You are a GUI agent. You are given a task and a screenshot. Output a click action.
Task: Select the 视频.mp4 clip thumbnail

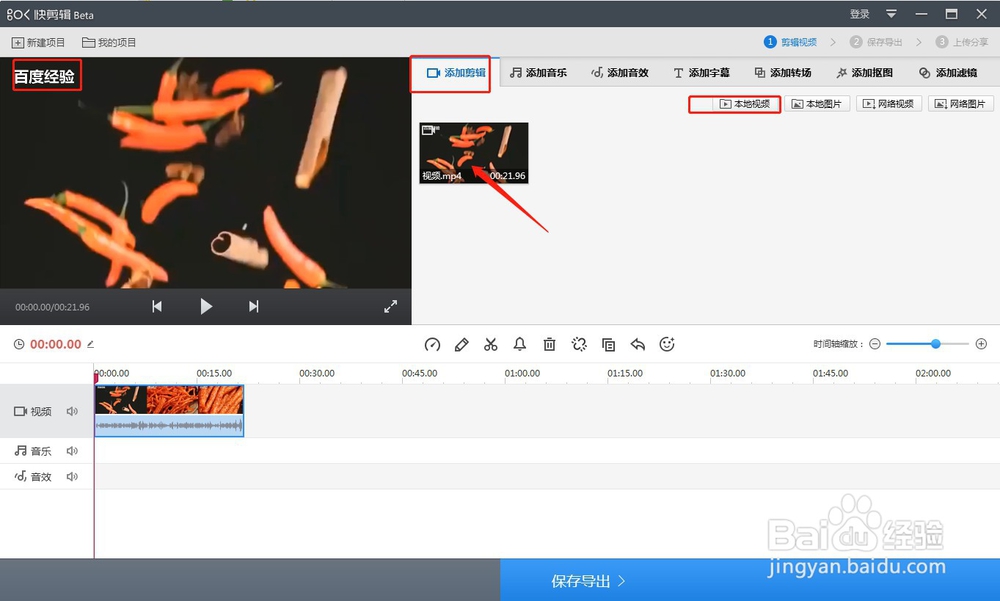click(x=473, y=152)
